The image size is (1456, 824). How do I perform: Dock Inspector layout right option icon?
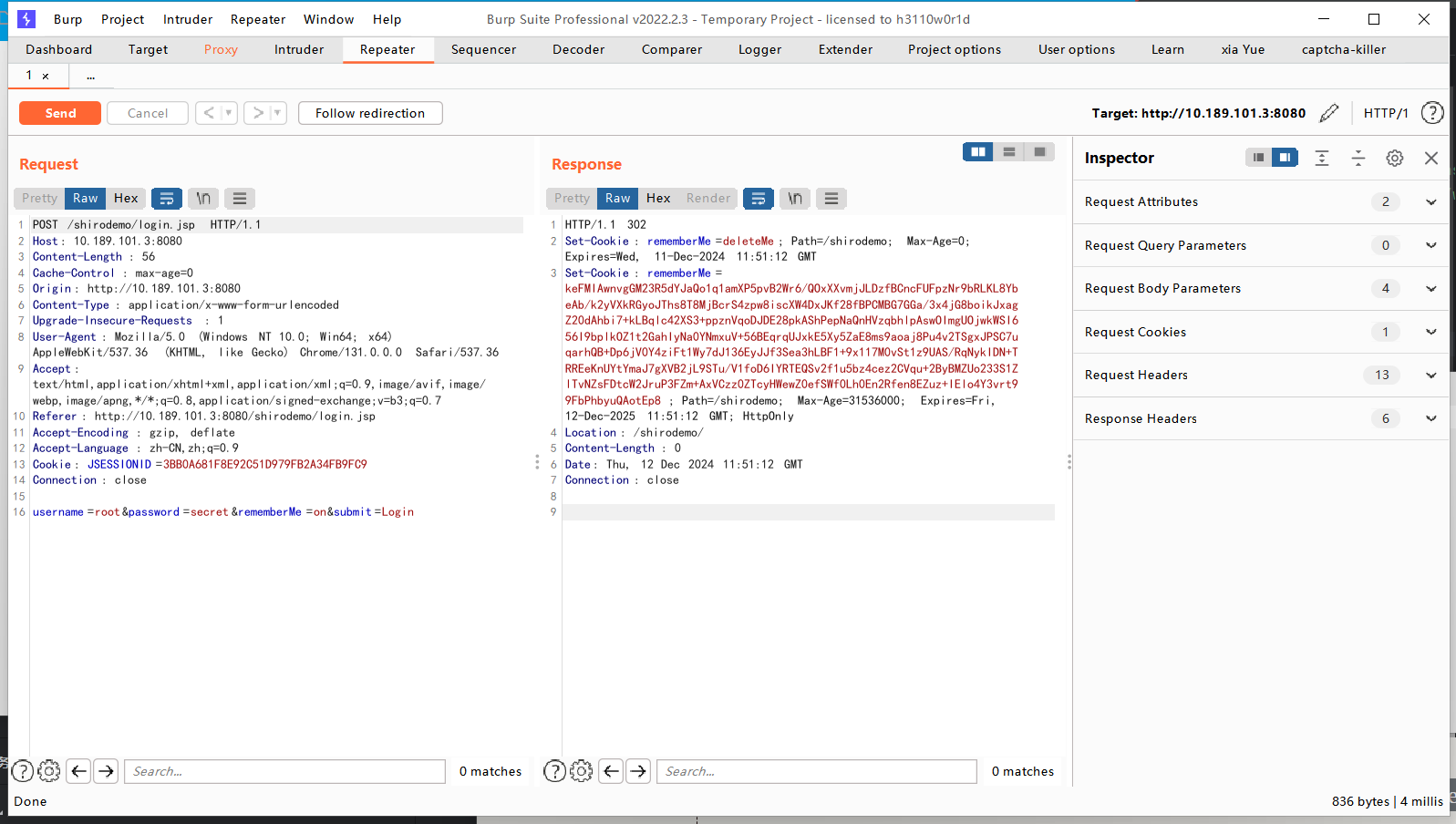pyautogui.click(x=1285, y=158)
